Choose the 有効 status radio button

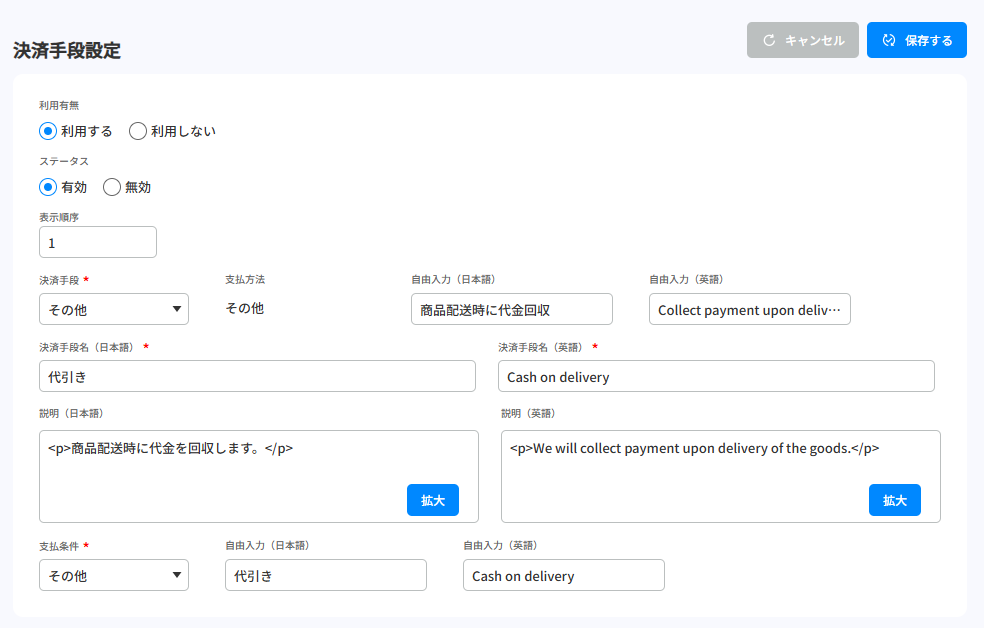pyautogui.click(x=48, y=187)
